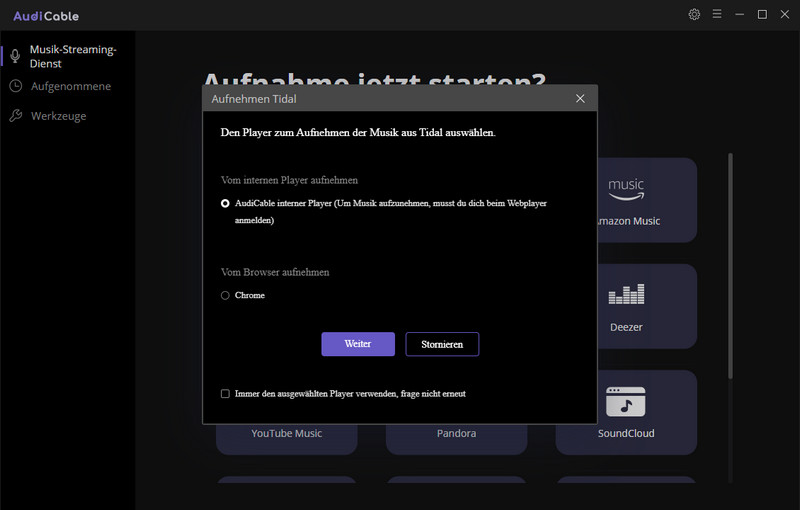
Task: Click the Deezer equalizer icon
Action: tap(626, 294)
